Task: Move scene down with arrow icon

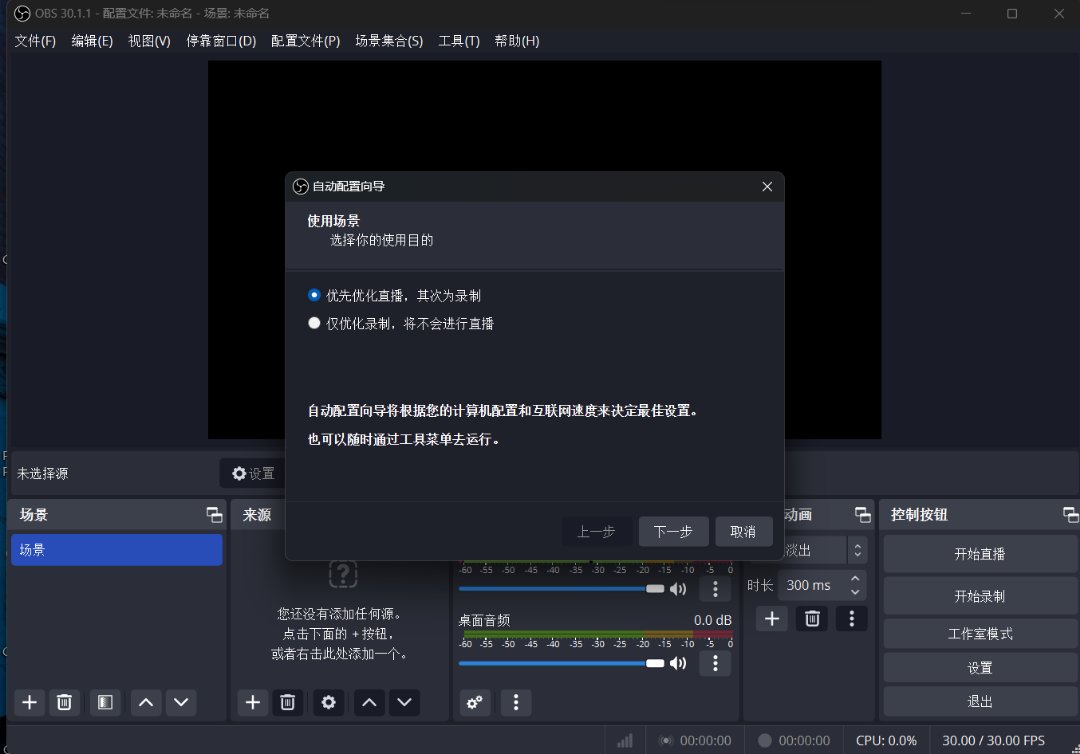Action: [x=180, y=702]
